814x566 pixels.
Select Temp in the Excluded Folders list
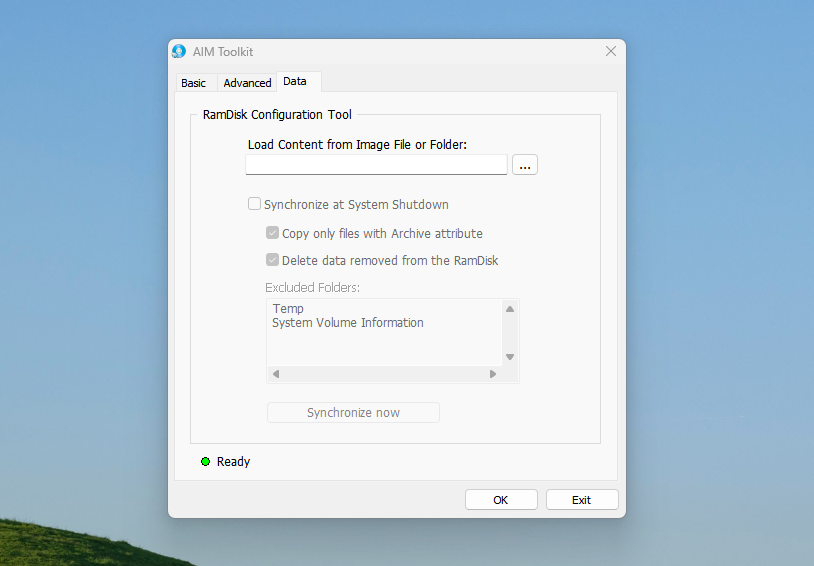pyautogui.click(x=288, y=309)
